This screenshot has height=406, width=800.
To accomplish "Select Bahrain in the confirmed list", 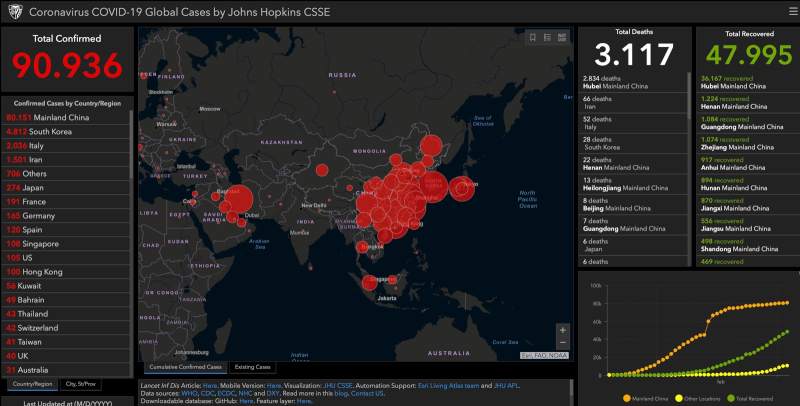I will (66, 300).
